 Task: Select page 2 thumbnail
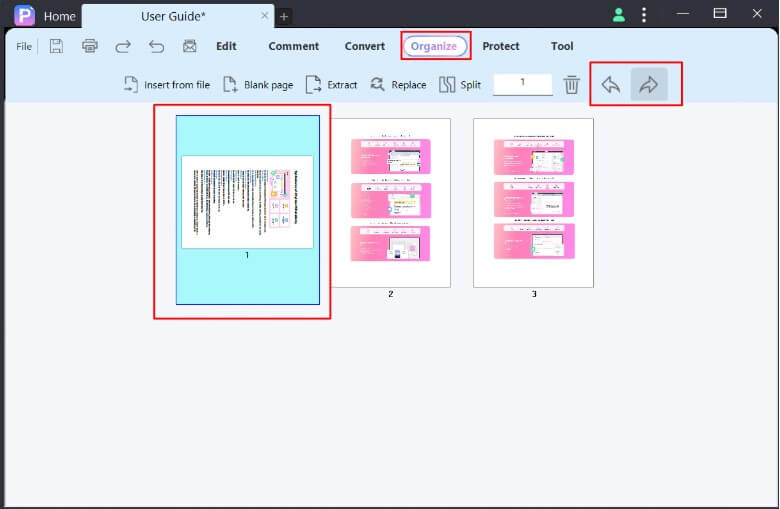[391, 203]
